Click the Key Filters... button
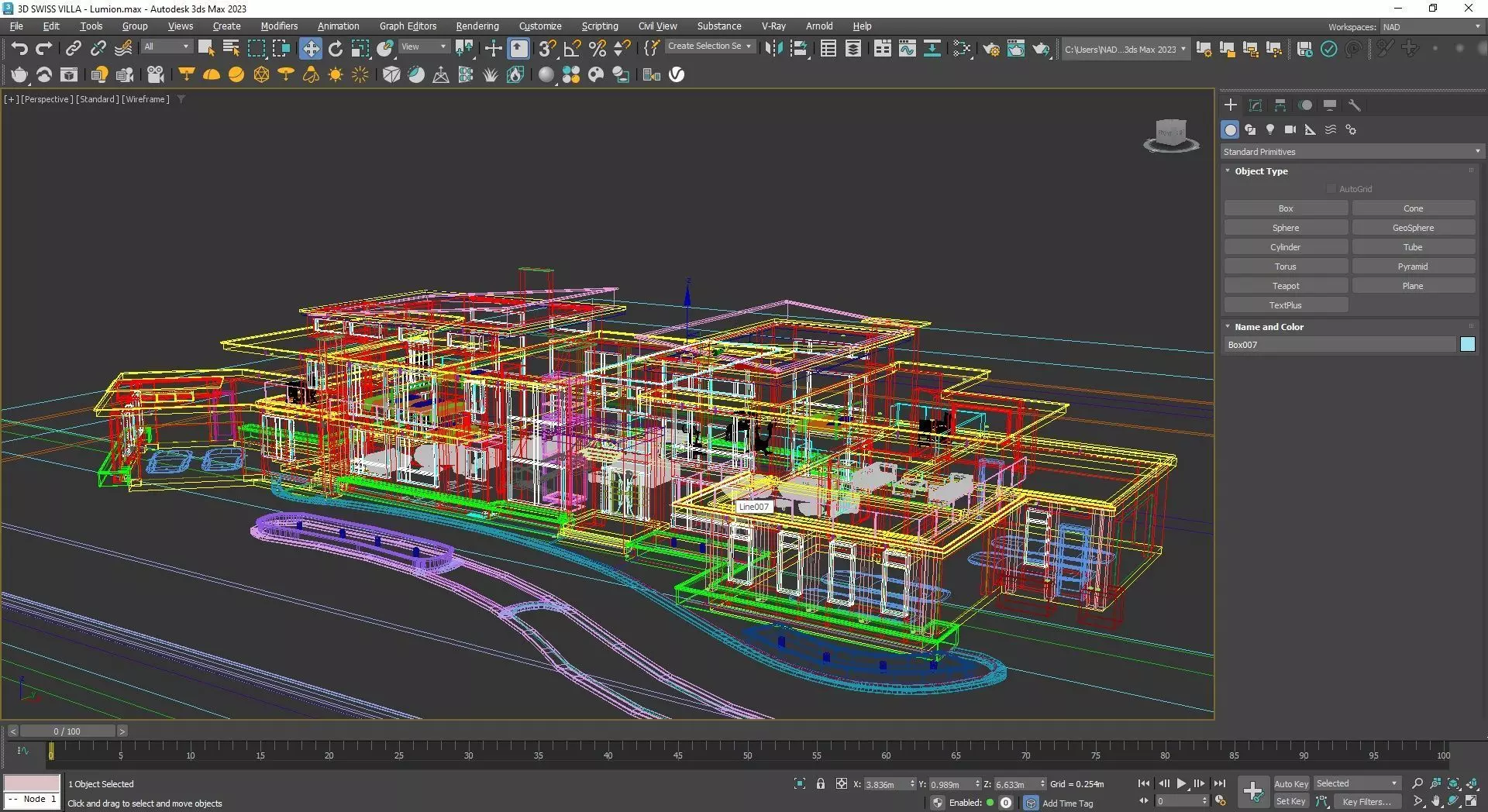This screenshot has width=1488, height=812. 1366,802
